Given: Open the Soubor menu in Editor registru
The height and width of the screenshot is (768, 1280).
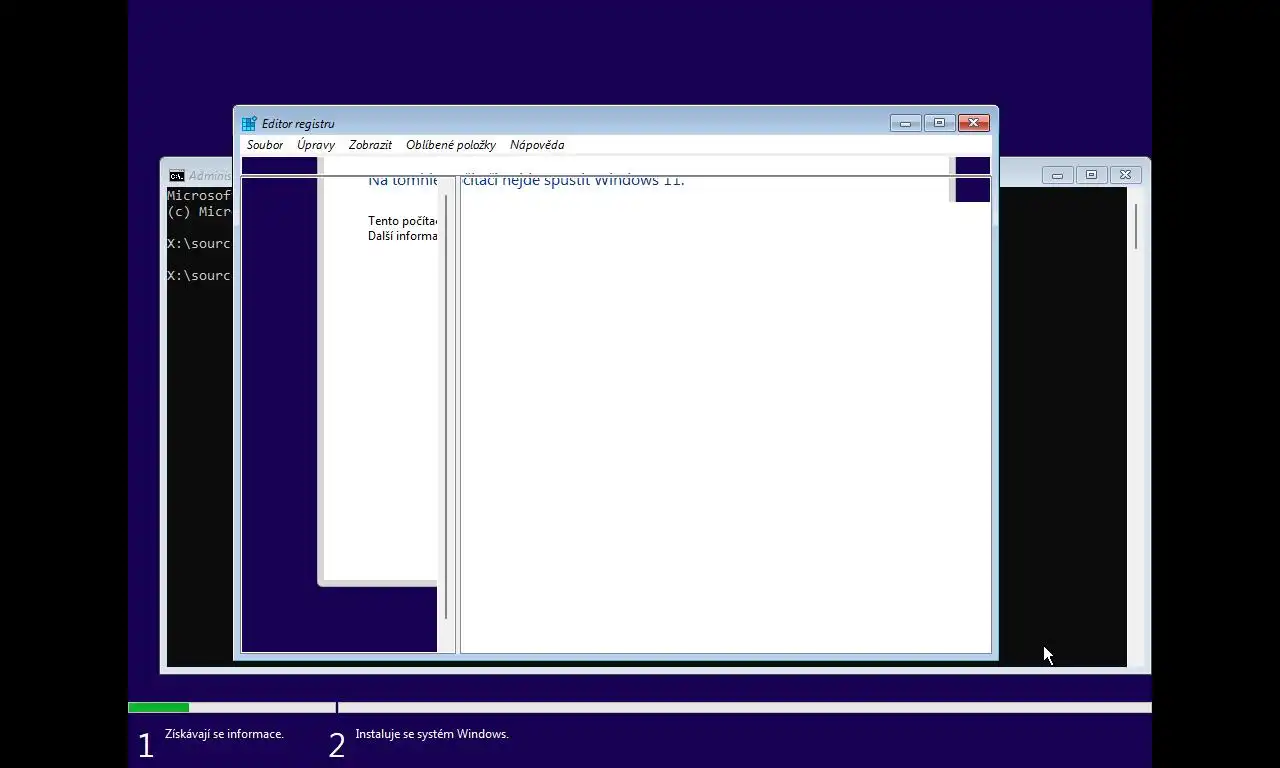Looking at the screenshot, I should [x=265, y=145].
